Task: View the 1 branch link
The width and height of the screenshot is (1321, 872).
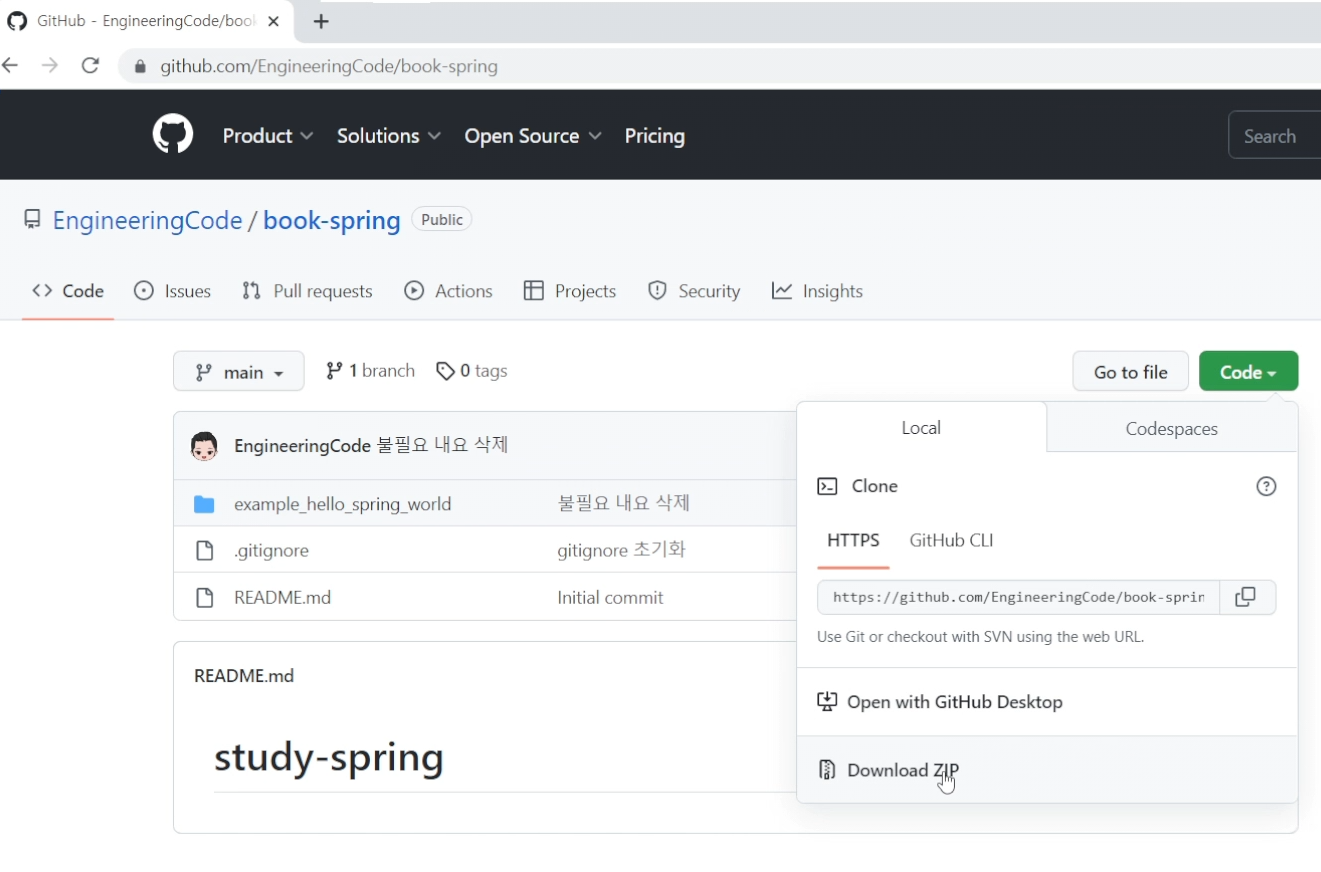Action: [370, 371]
